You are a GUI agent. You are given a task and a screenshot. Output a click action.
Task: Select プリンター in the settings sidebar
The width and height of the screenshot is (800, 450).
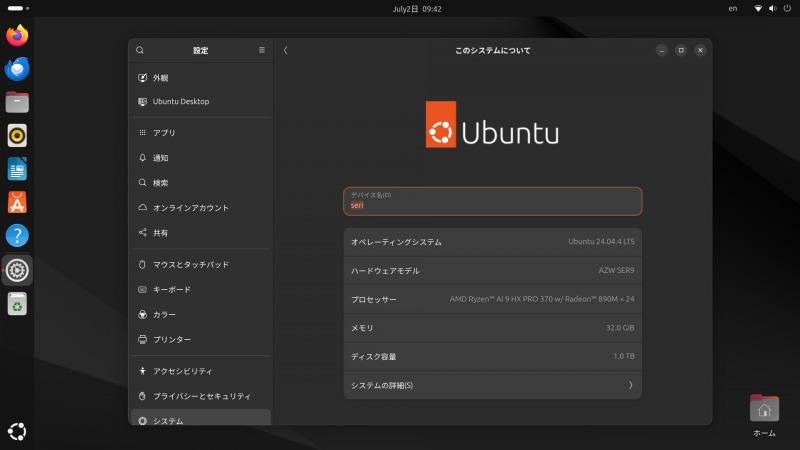coord(201,339)
